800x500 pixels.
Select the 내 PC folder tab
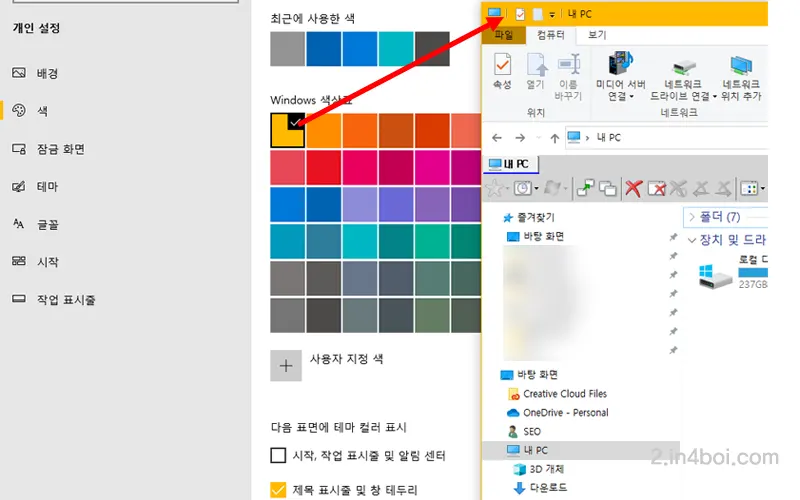click(511, 164)
